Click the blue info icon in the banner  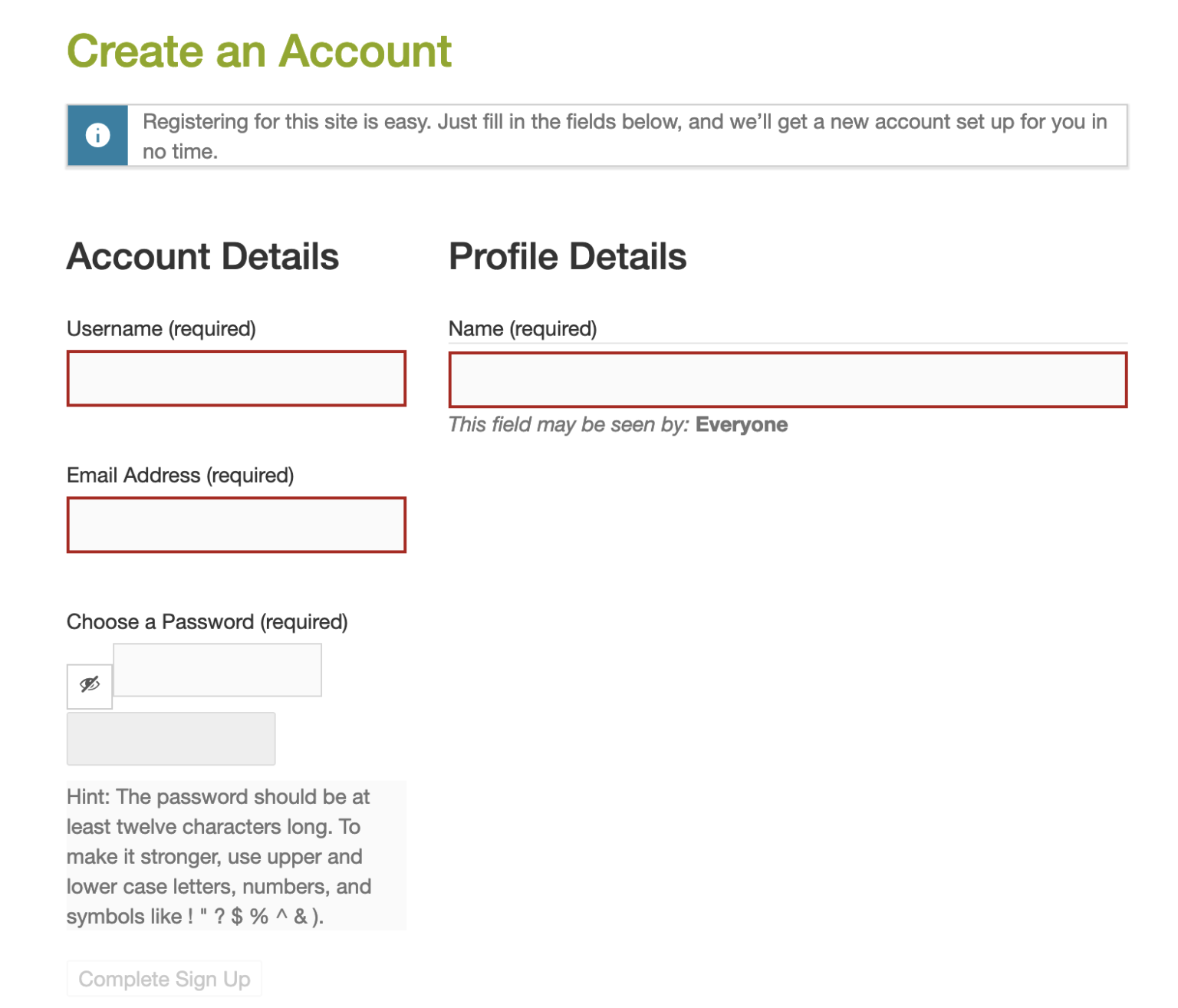(97, 136)
